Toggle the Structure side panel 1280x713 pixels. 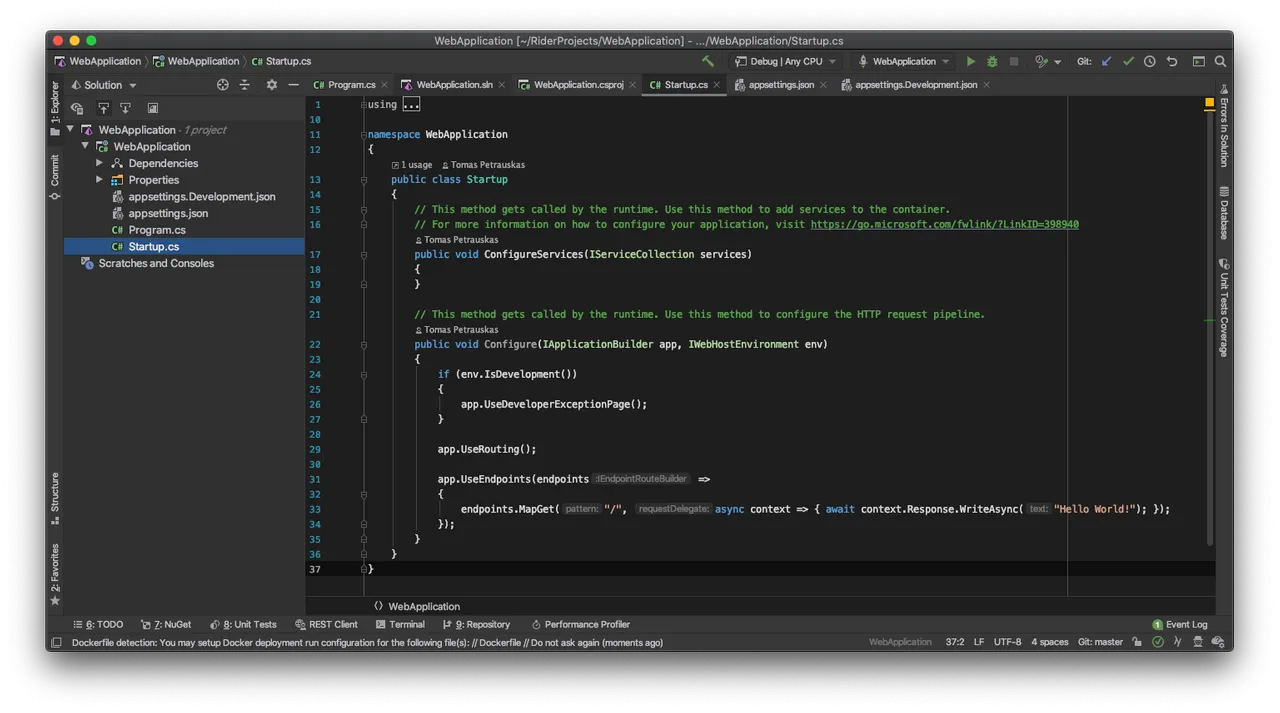(x=55, y=498)
